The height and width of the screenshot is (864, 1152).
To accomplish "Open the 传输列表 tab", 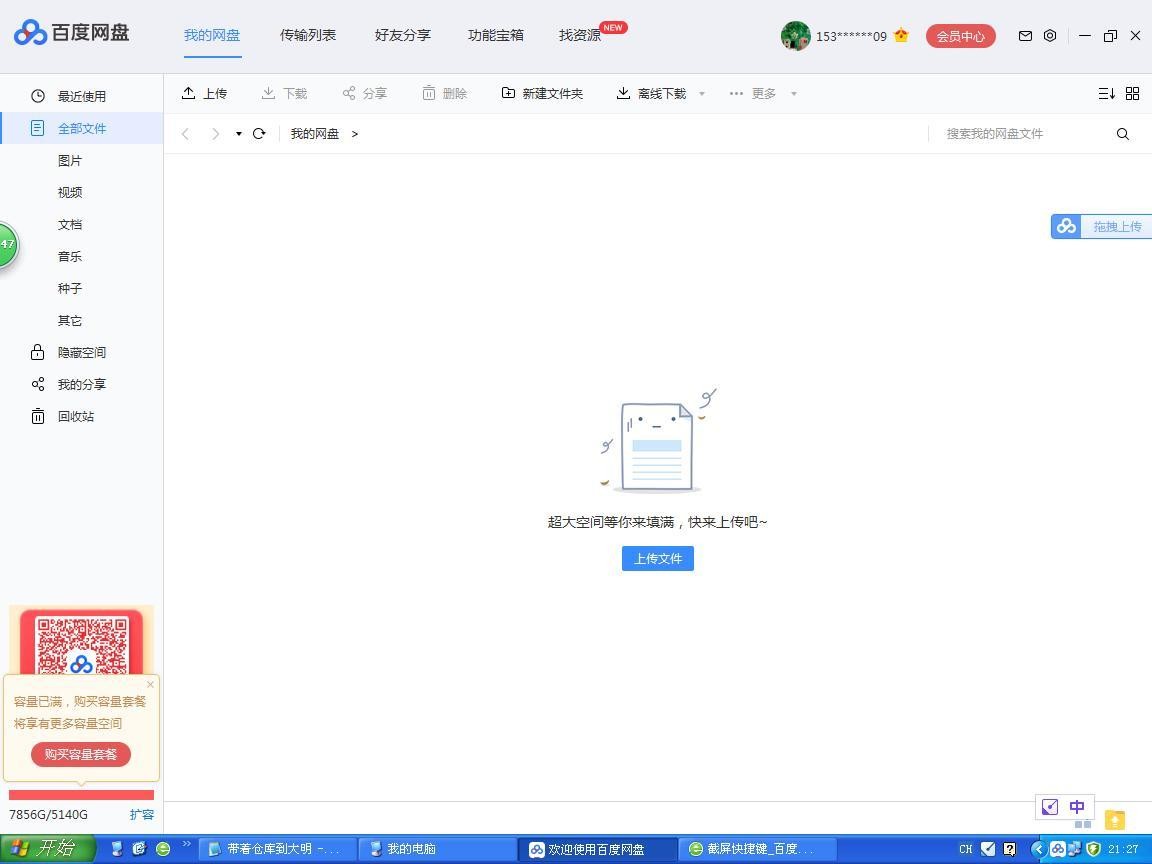I will pos(308,35).
